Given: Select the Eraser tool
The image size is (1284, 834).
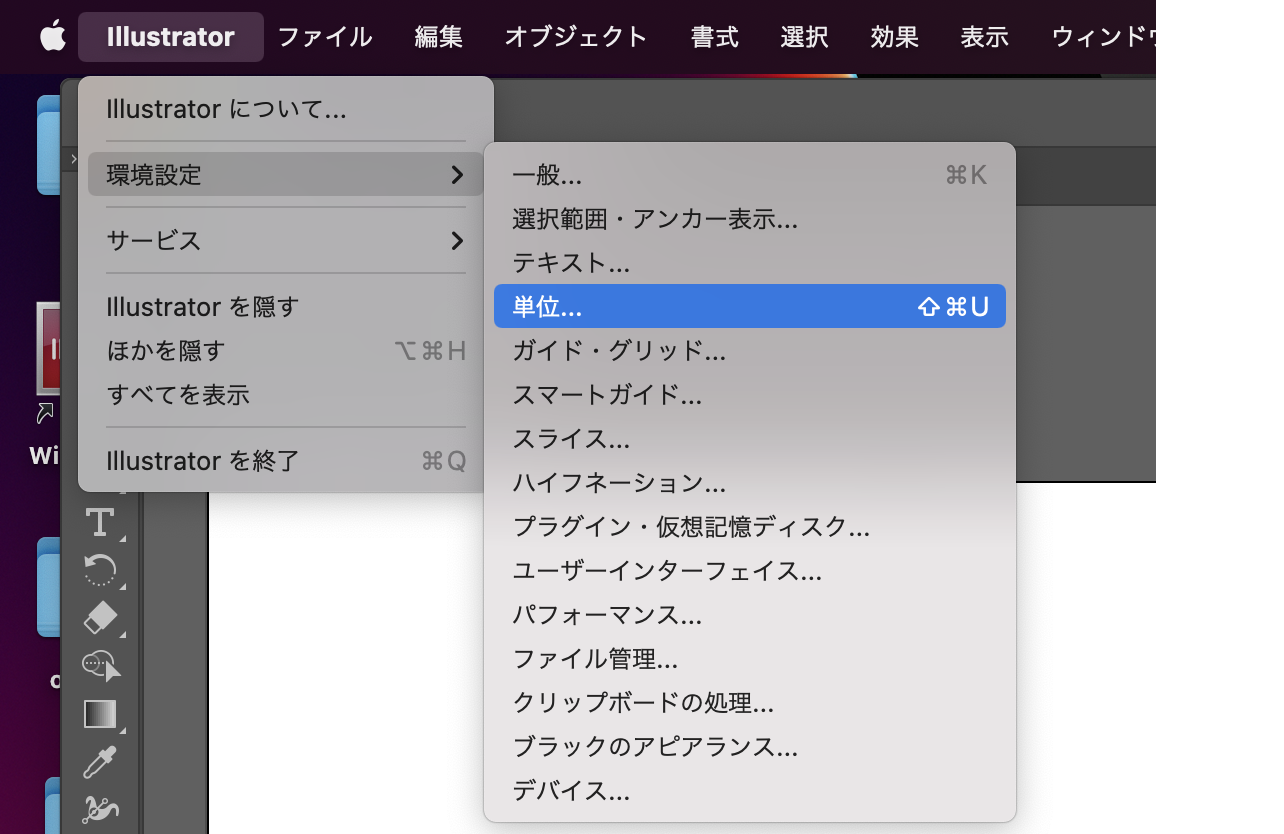Looking at the screenshot, I should click(x=100, y=618).
